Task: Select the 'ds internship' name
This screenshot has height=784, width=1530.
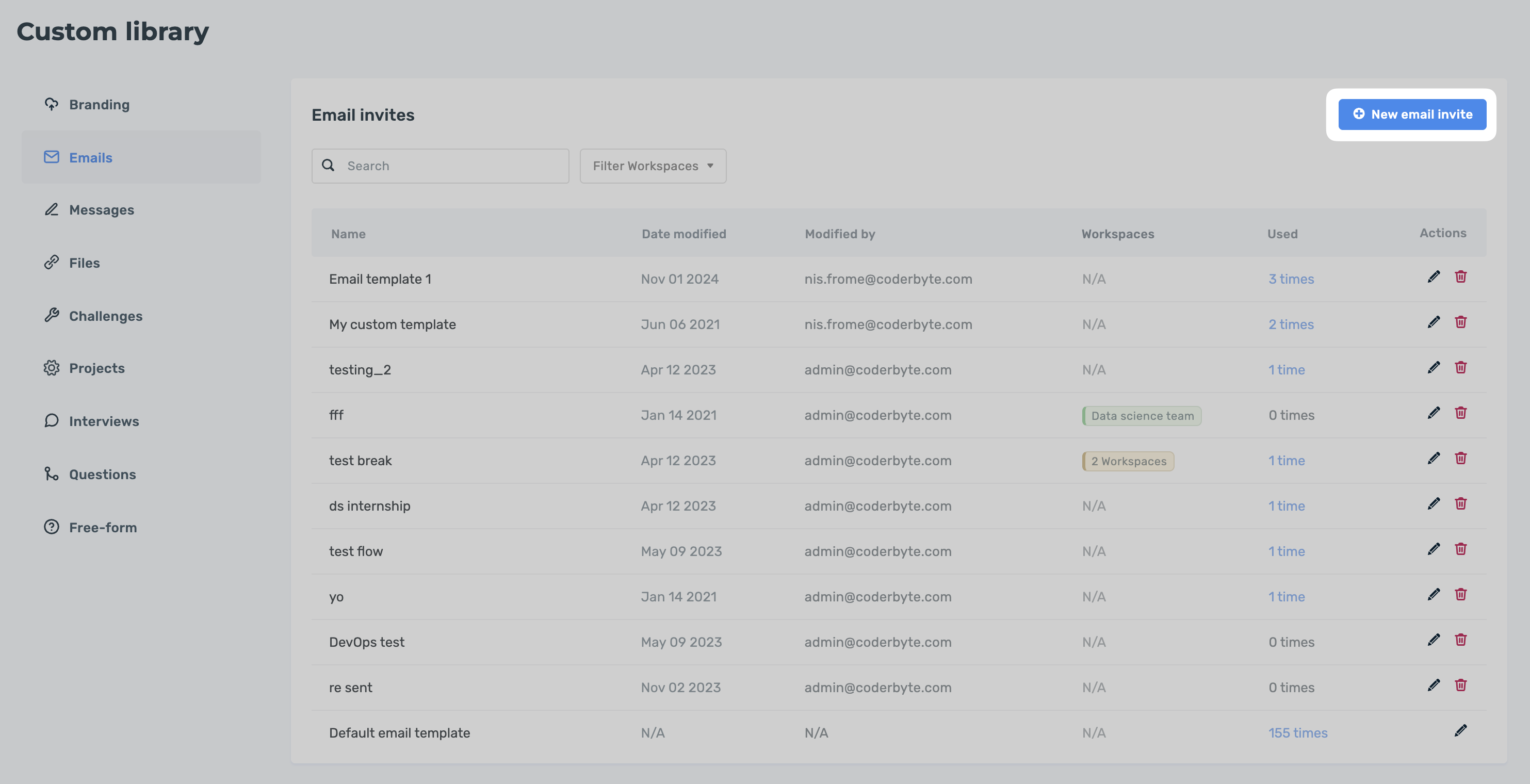Action: [369, 505]
